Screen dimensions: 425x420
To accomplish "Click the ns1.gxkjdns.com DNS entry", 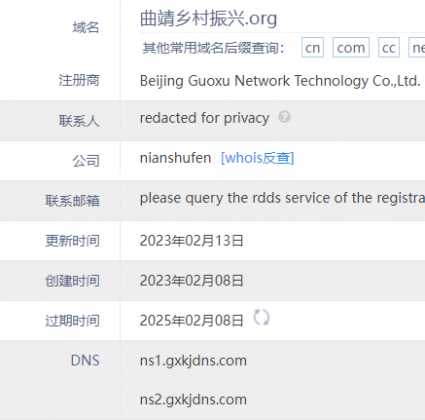I will tap(193, 361).
